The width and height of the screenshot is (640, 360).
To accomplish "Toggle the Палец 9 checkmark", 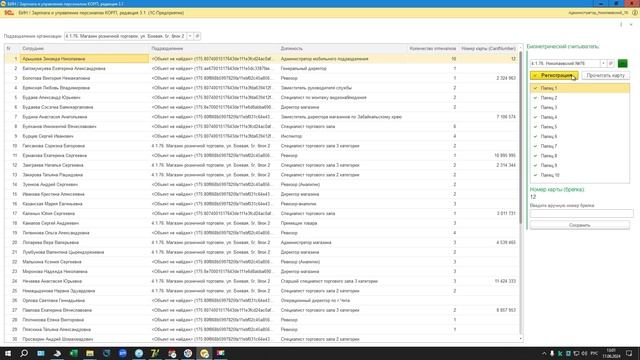I will pyautogui.click(x=535, y=165).
